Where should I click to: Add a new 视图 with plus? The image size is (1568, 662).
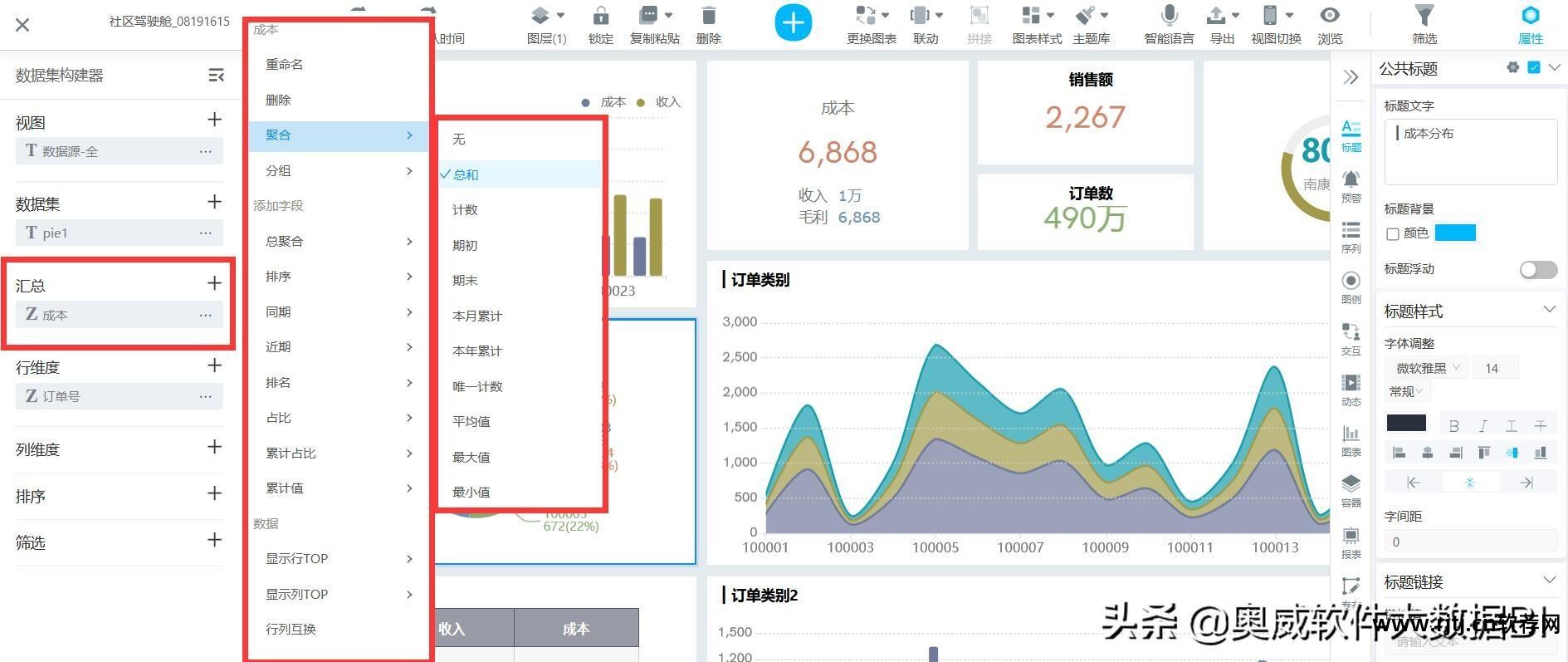tap(214, 120)
